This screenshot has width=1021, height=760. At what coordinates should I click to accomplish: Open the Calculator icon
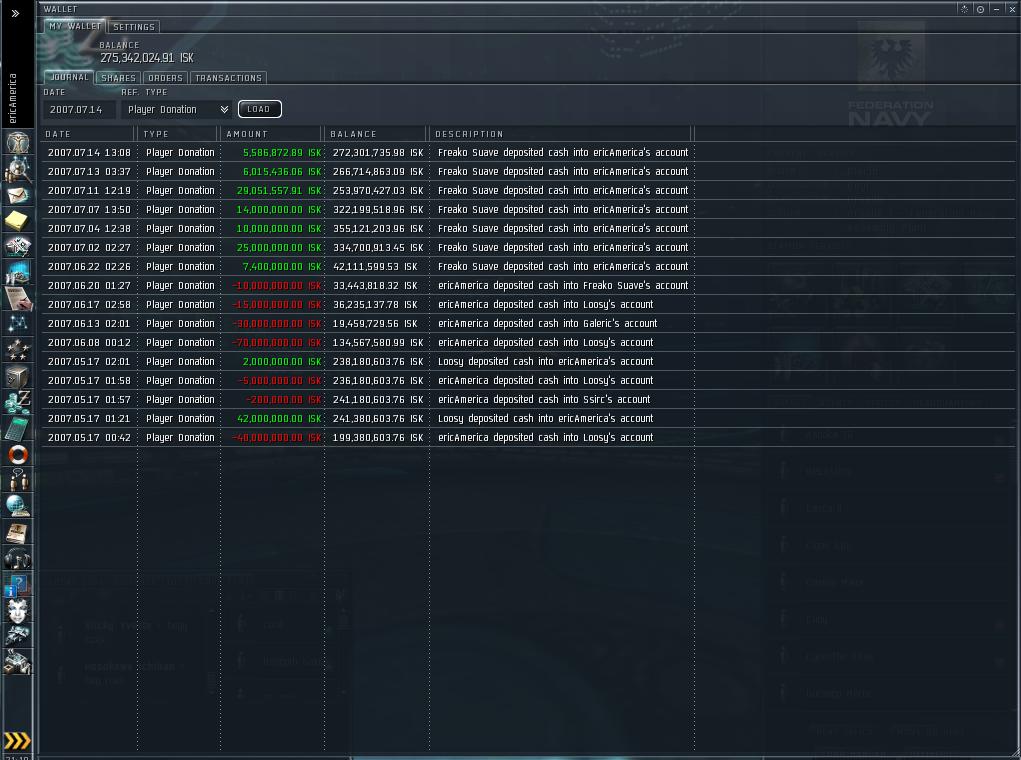pos(18,429)
